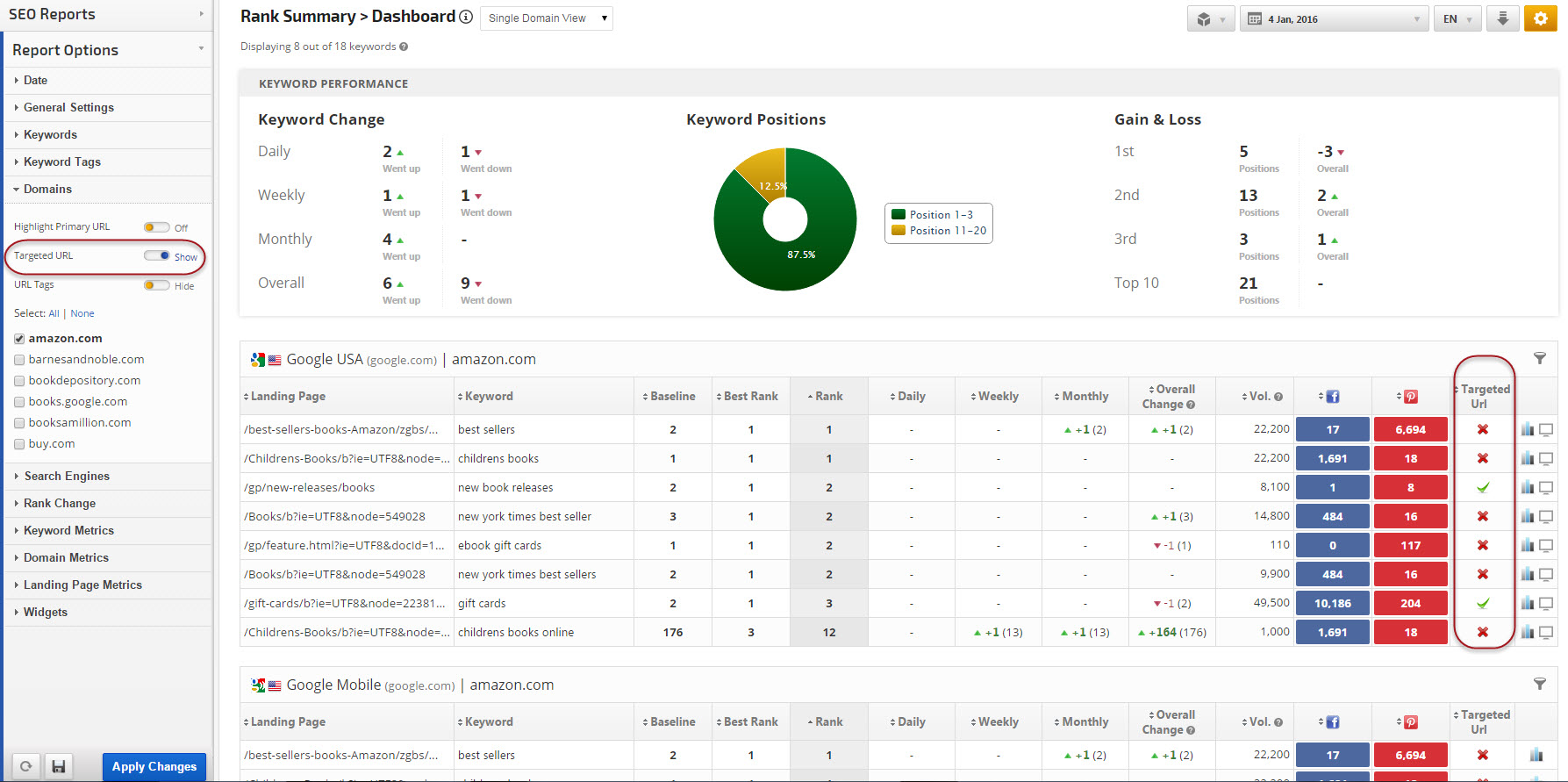Open the 4 Jan, 2016 date picker

(x=1335, y=19)
